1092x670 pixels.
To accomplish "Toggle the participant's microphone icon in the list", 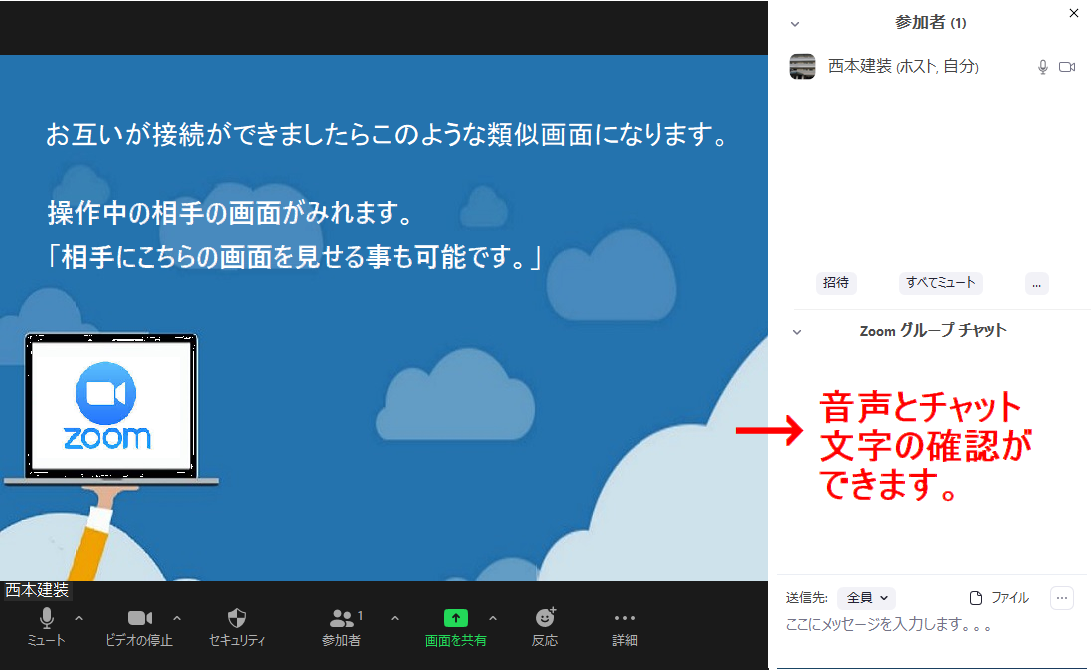I will [x=1042, y=67].
